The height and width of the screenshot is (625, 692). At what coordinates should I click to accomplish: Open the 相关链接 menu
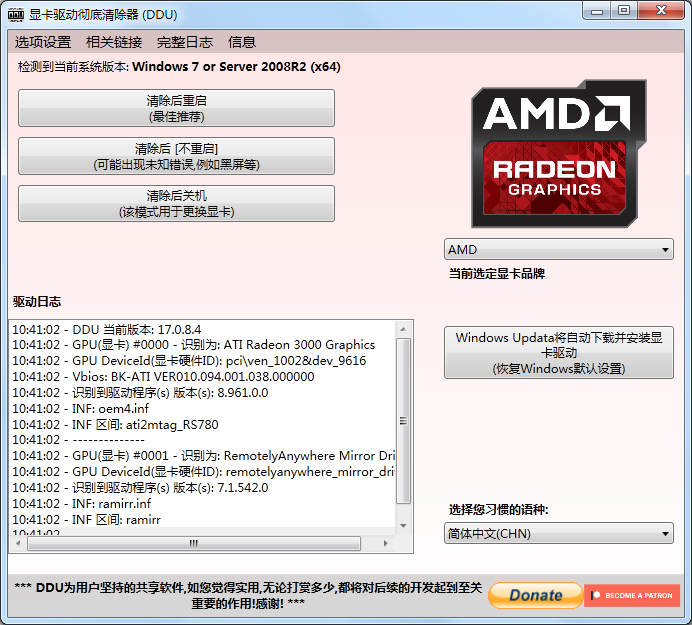tap(114, 42)
